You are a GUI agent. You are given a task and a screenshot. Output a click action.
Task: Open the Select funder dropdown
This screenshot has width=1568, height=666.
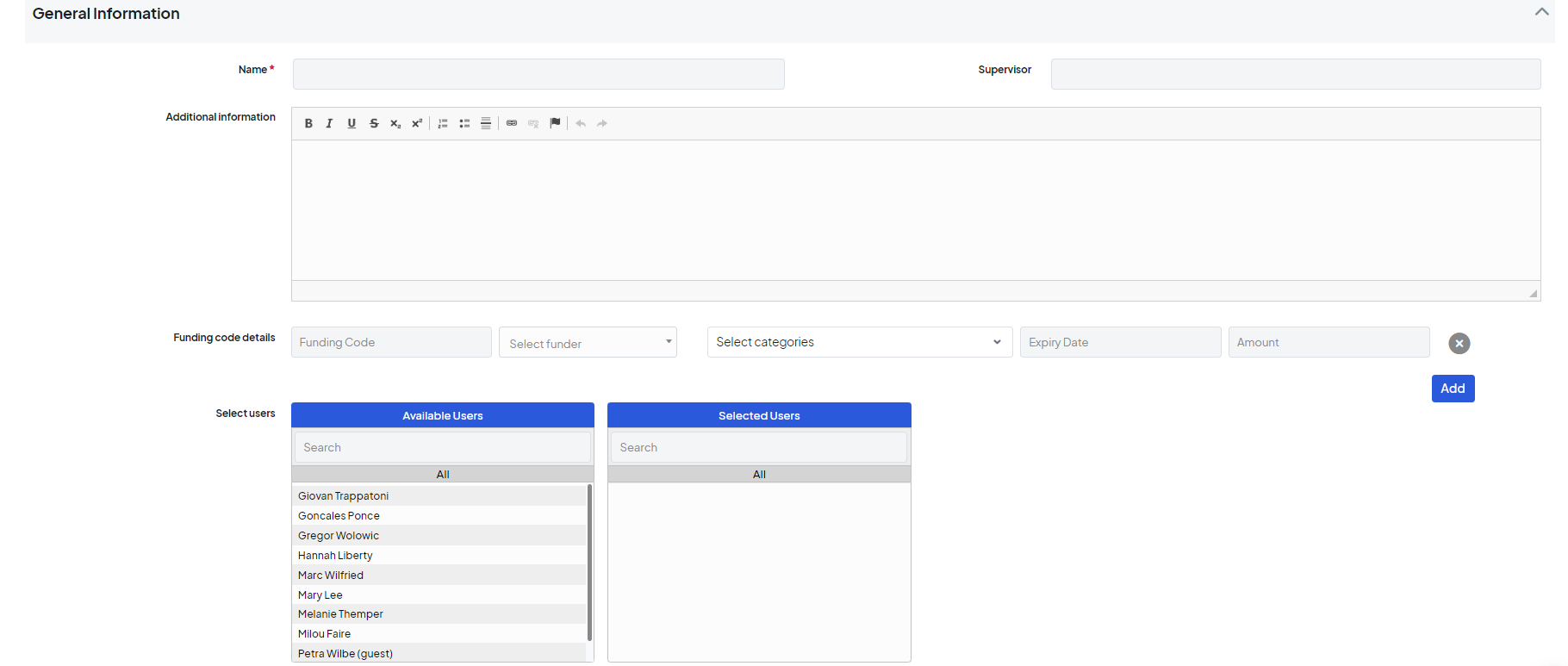[x=588, y=343]
